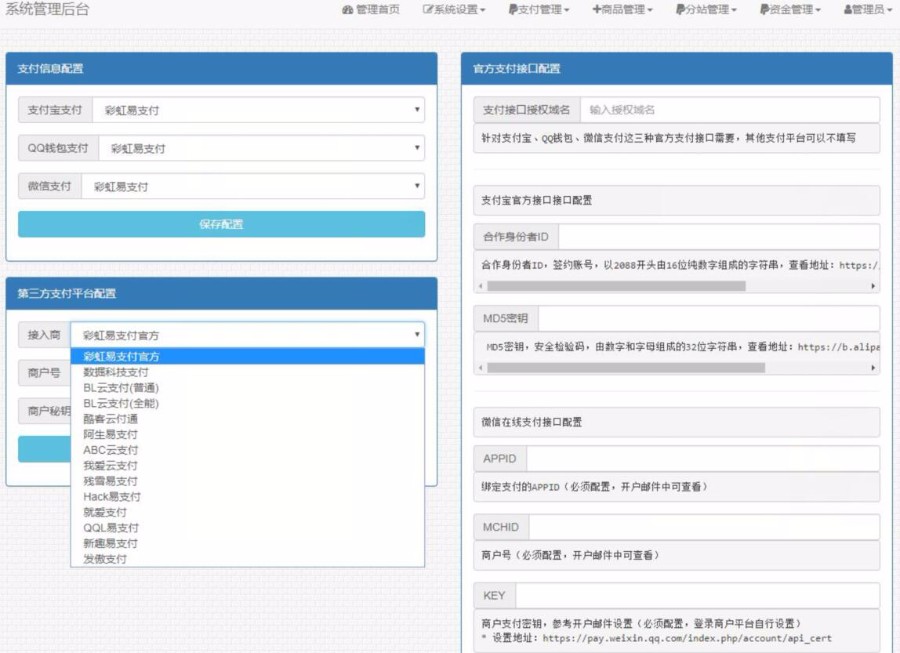Screen dimensions: 900x653
Task: Click the 管理首页 home icon
Action: click(x=348, y=9)
